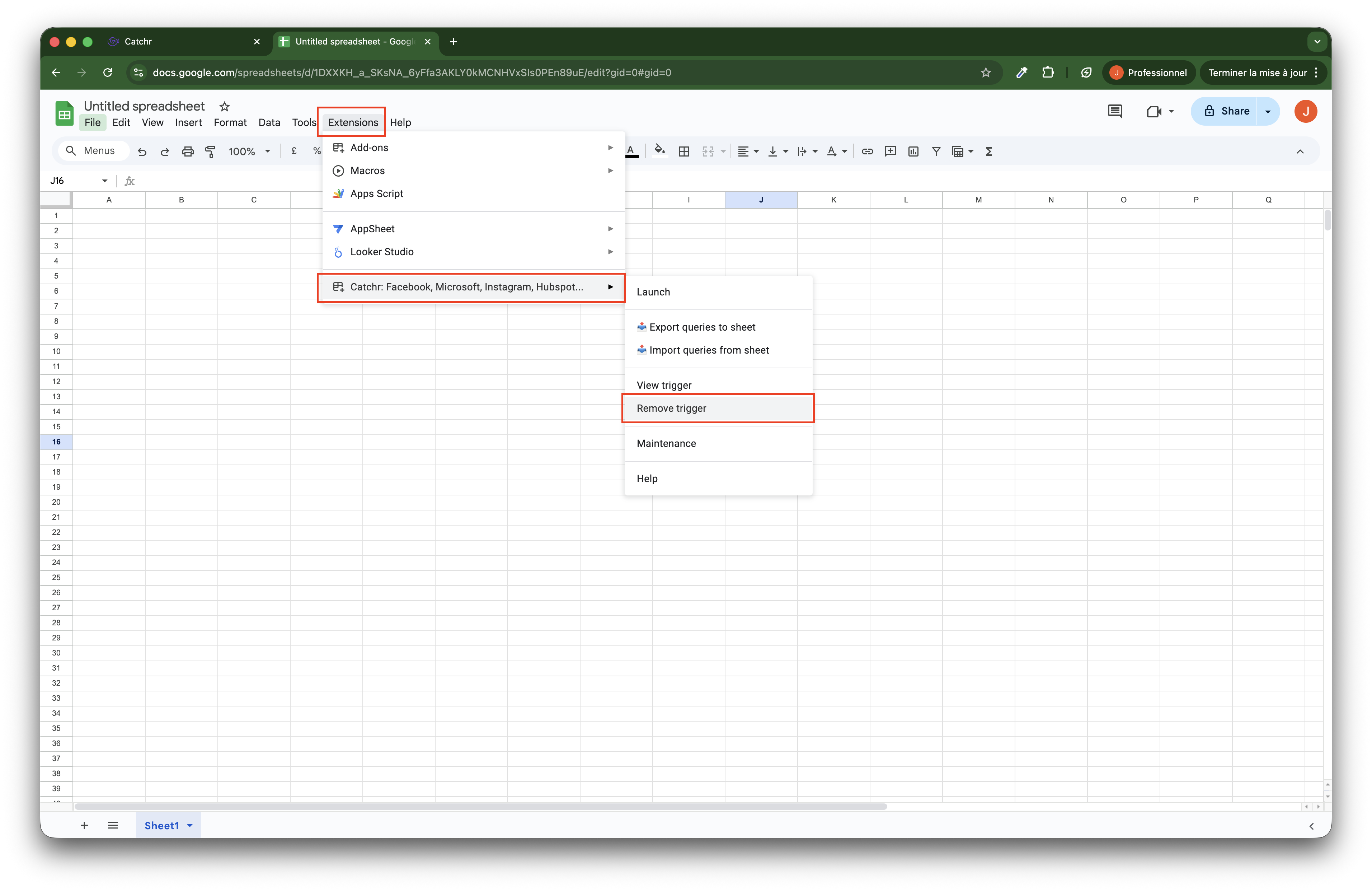1372x891 pixels.
Task: Click the insert link icon
Action: pyautogui.click(x=867, y=152)
